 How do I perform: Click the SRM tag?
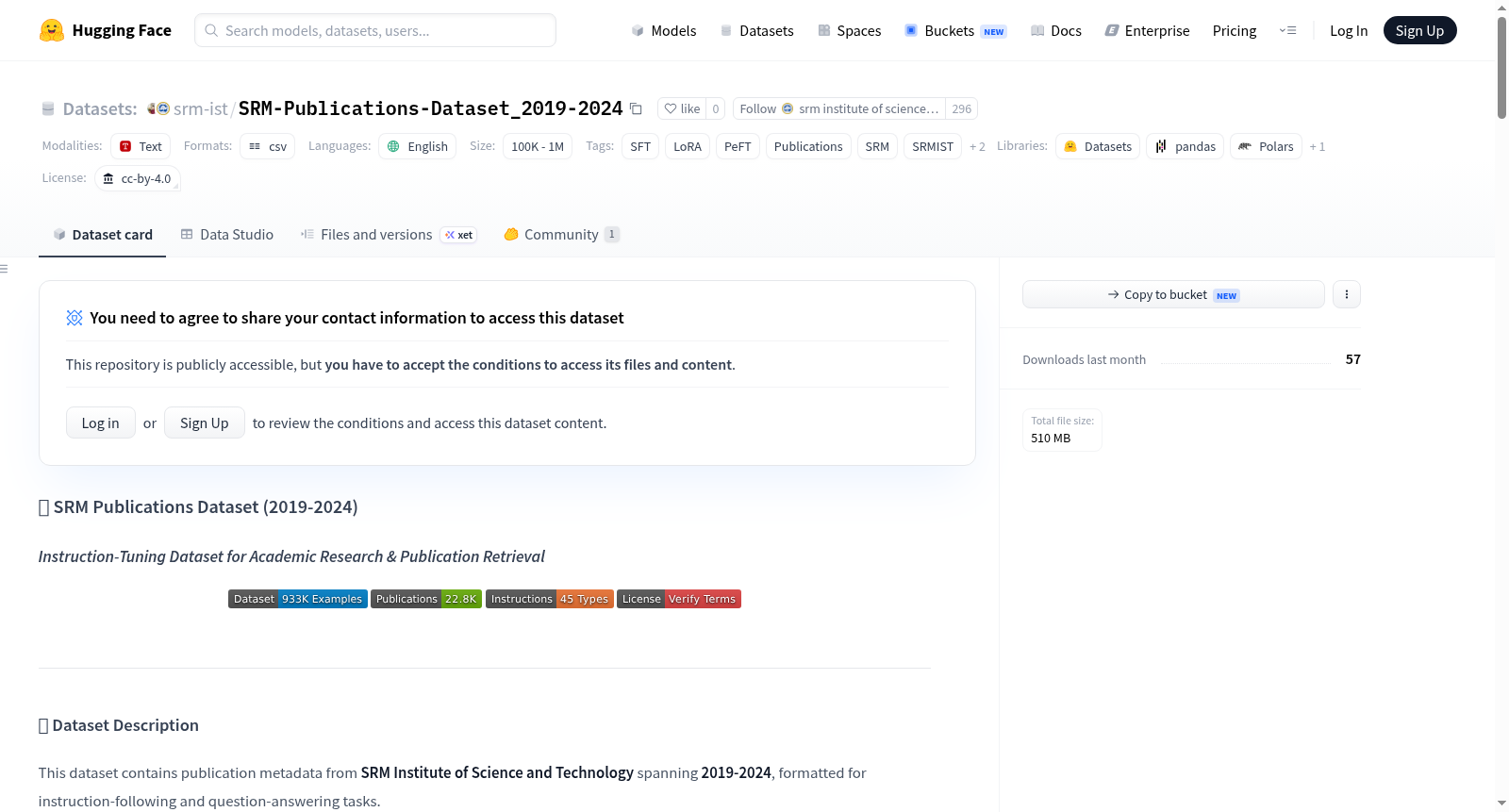point(877,146)
